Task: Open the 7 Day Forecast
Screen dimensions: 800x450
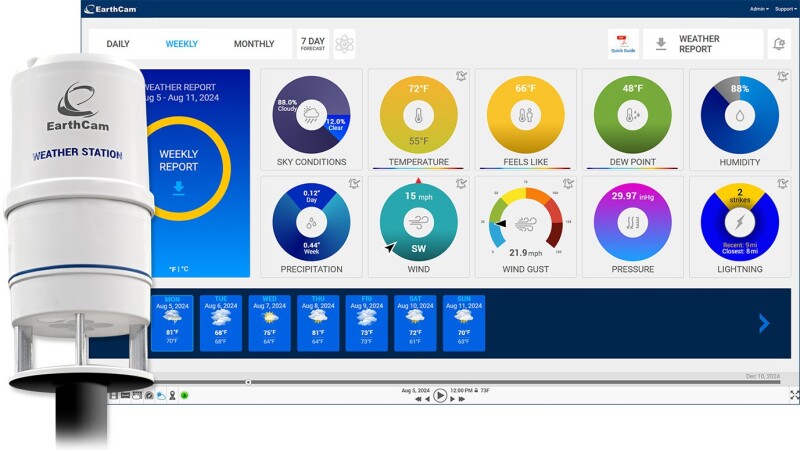Action: pyautogui.click(x=313, y=44)
